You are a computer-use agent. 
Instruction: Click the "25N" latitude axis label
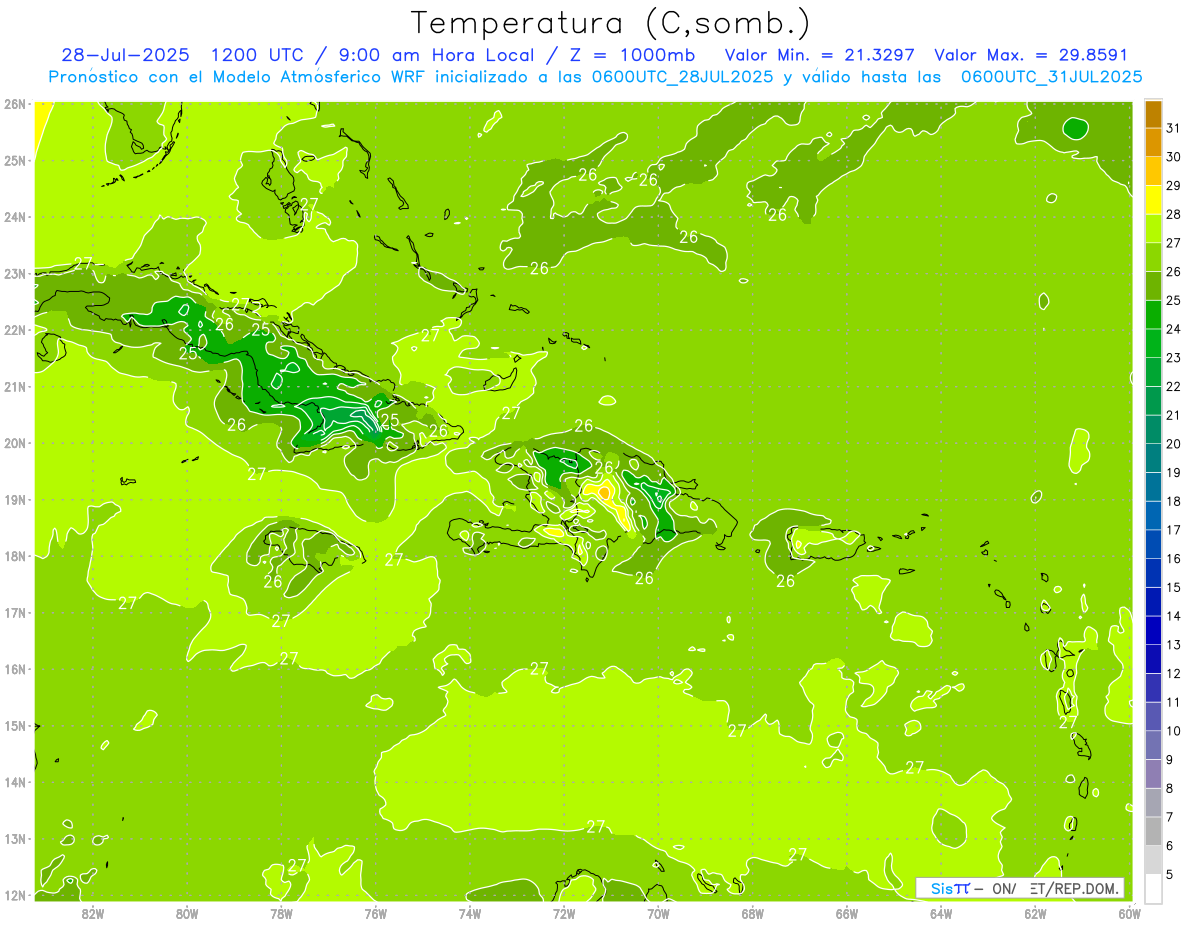pos(14,160)
